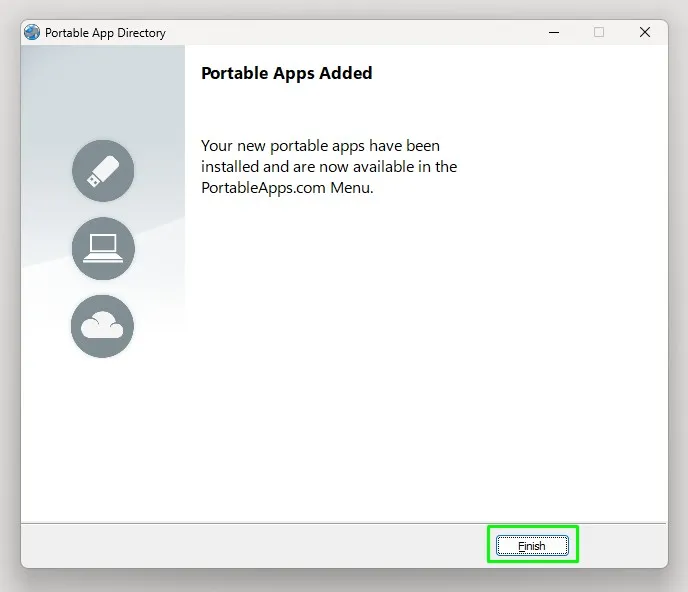Click the "PortableApps.com Menu" text
This screenshot has width=688, height=592.
[x=287, y=188]
